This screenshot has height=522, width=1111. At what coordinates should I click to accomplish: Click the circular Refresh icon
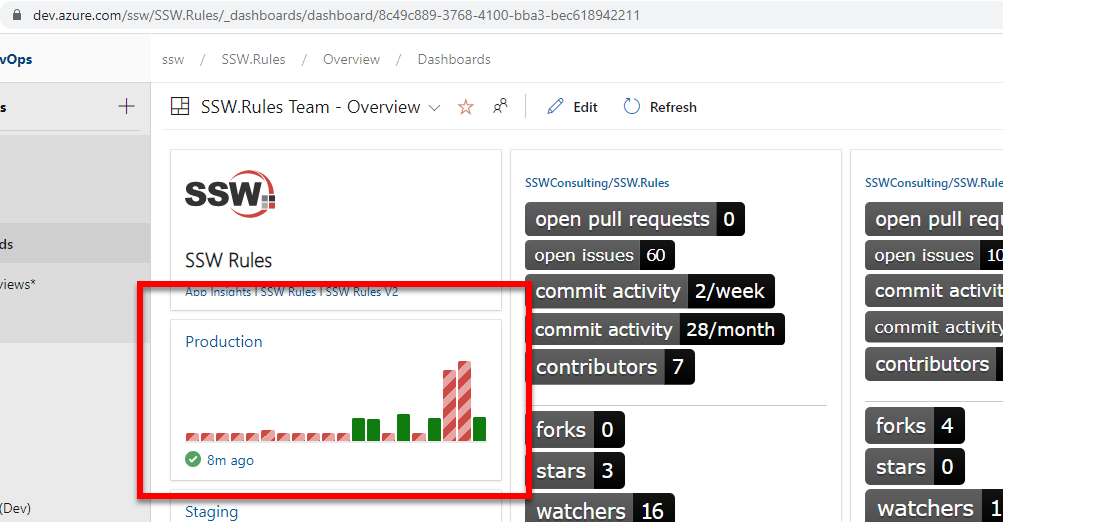pos(631,107)
